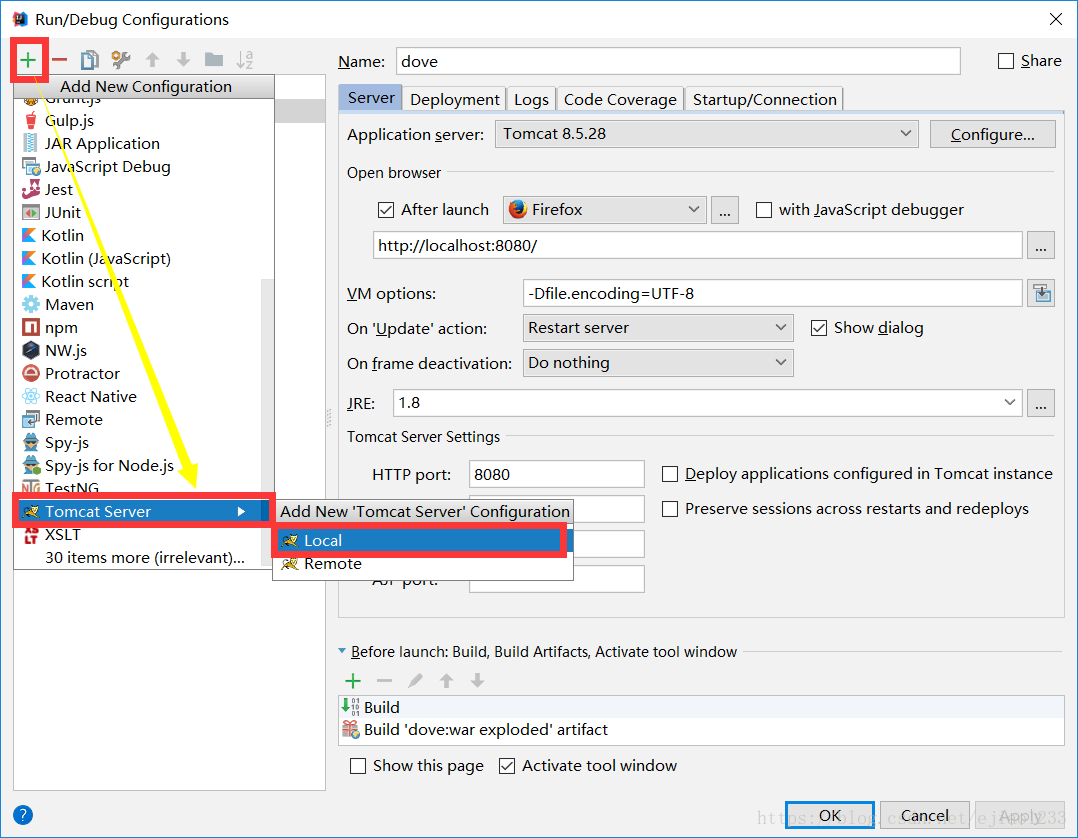Screen dimensions: 1078x838
Task: Open the On frame deactivation Do nothing dropdown
Action: (x=658, y=363)
